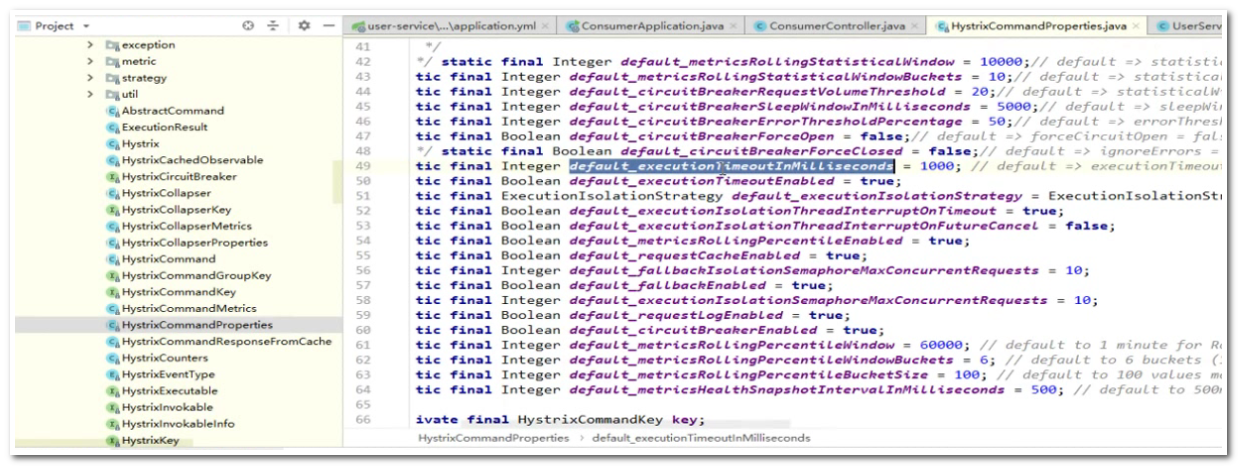Screen dimensions: 1238x466
Task: Click default_executionTimeoutInMilliseconds breadcrumb
Action: coord(701,438)
